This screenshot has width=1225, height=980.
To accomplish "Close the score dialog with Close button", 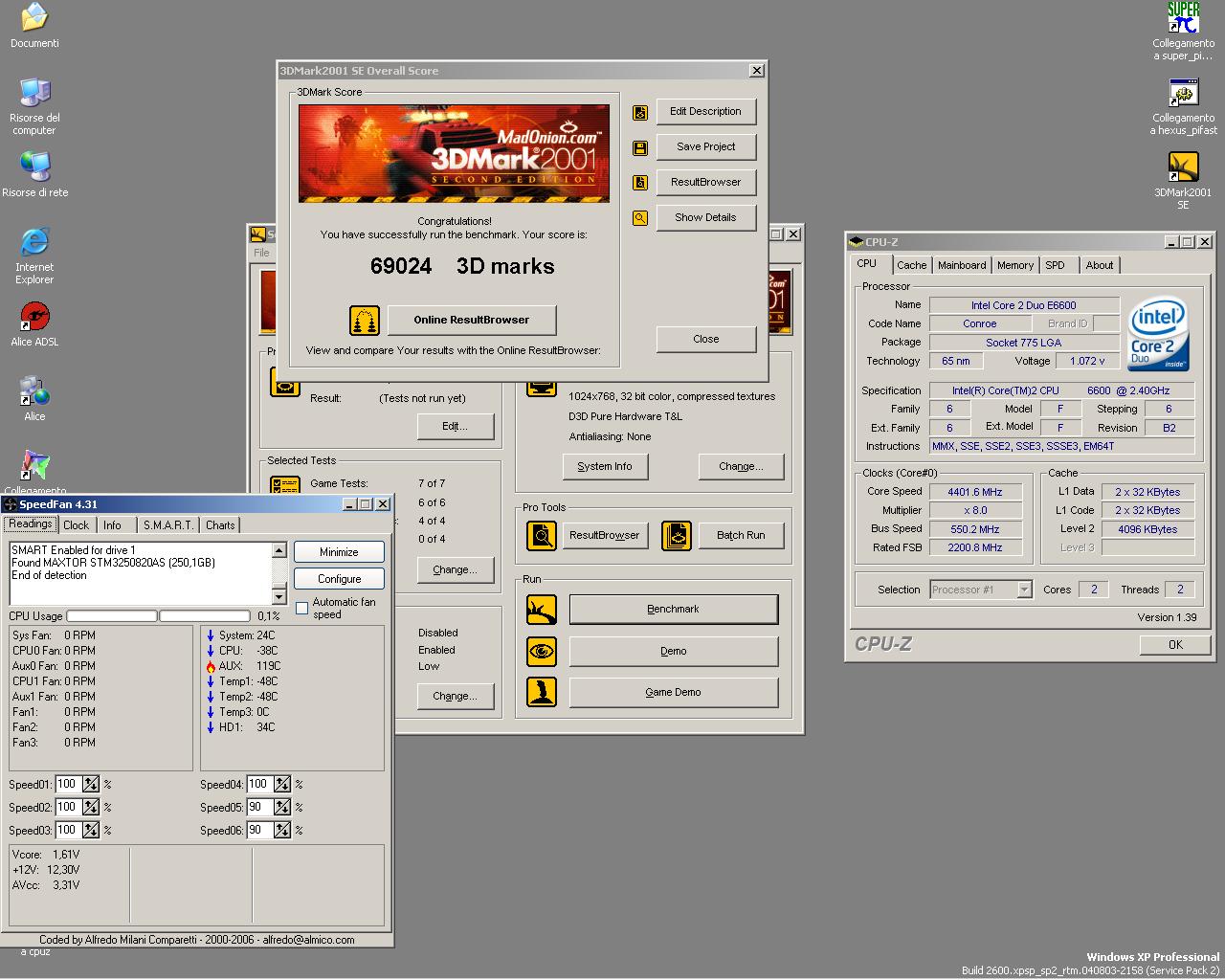I will pyautogui.click(x=705, y=340).
